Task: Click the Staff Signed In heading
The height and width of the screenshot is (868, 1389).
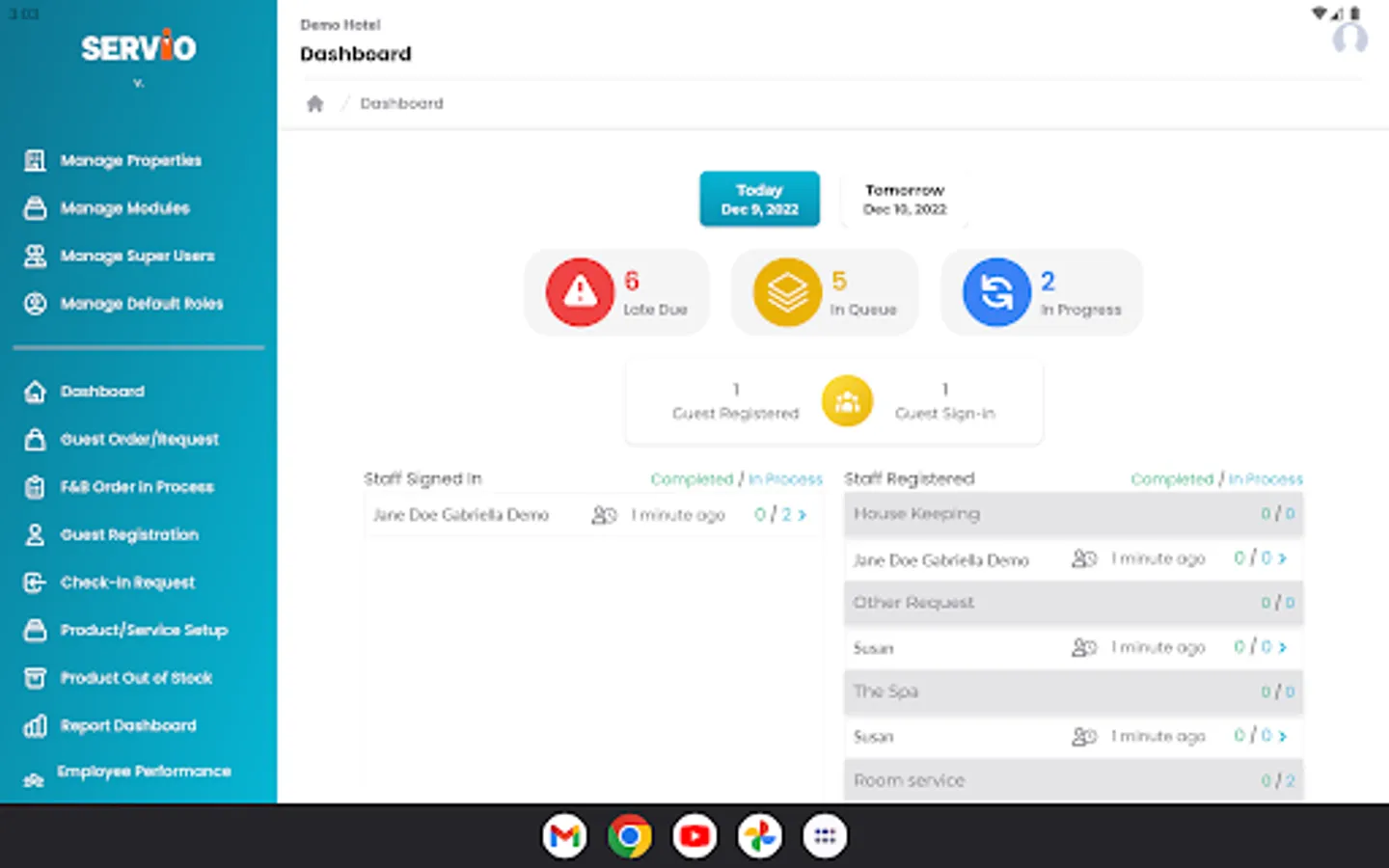Action: point(422,478)
